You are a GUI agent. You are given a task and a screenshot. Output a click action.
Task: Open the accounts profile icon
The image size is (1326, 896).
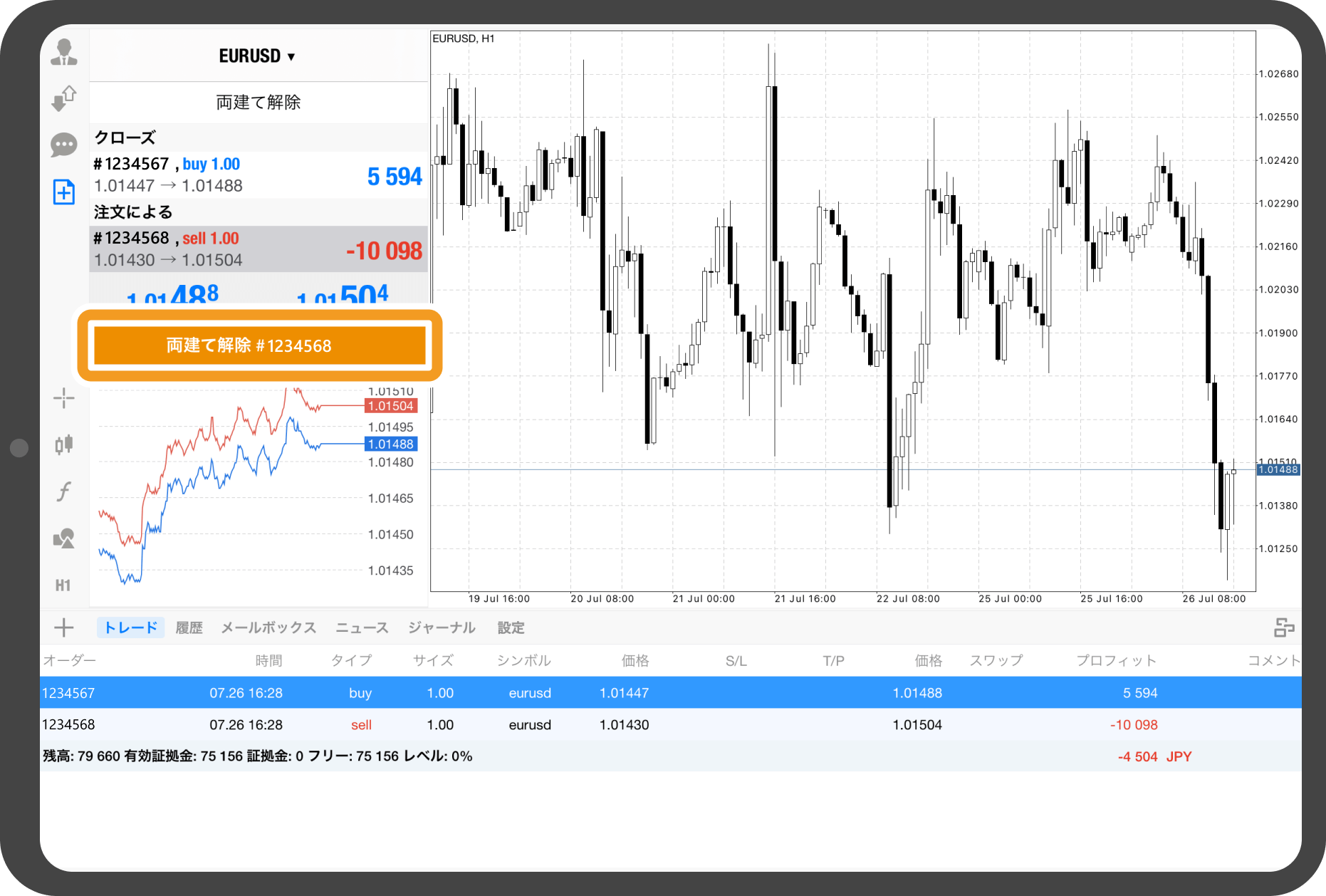pos(64,53)
